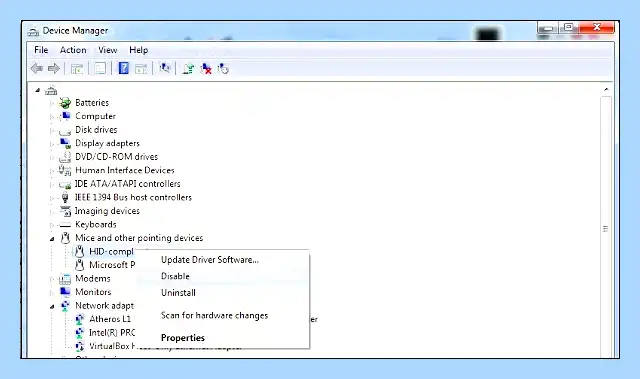This screenshot has width=640, height=379.
Task: Click the Back arrow toolbar icon
Action: (37, 69)
